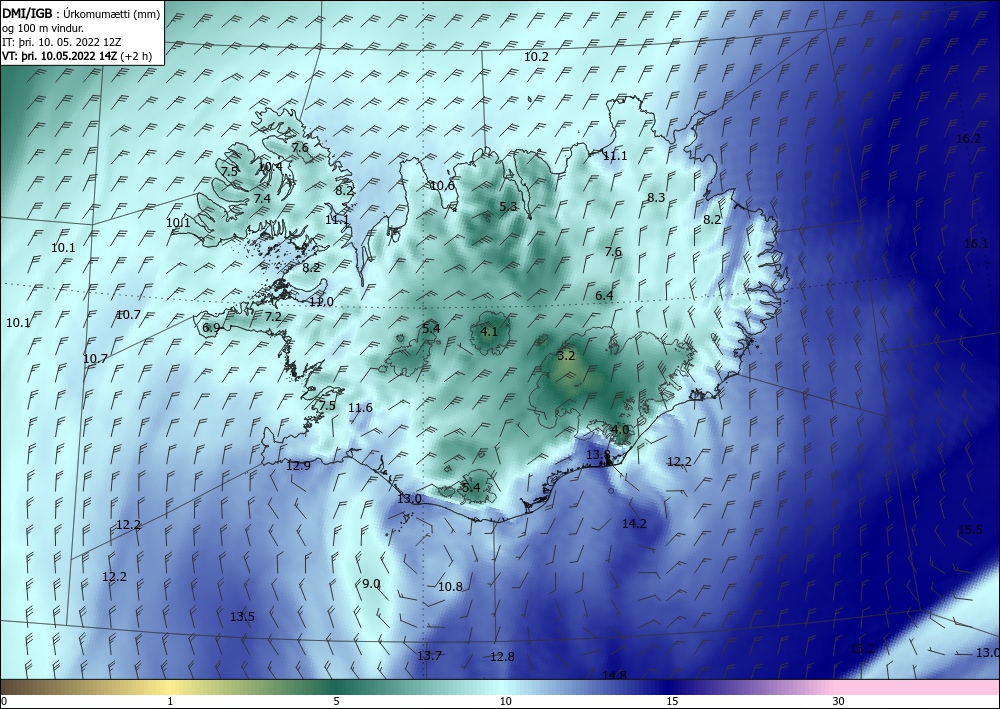The image size is (1000, 709).
Task: Click the 3.2 value on Vatnajökull
Action: click(566, 356)
